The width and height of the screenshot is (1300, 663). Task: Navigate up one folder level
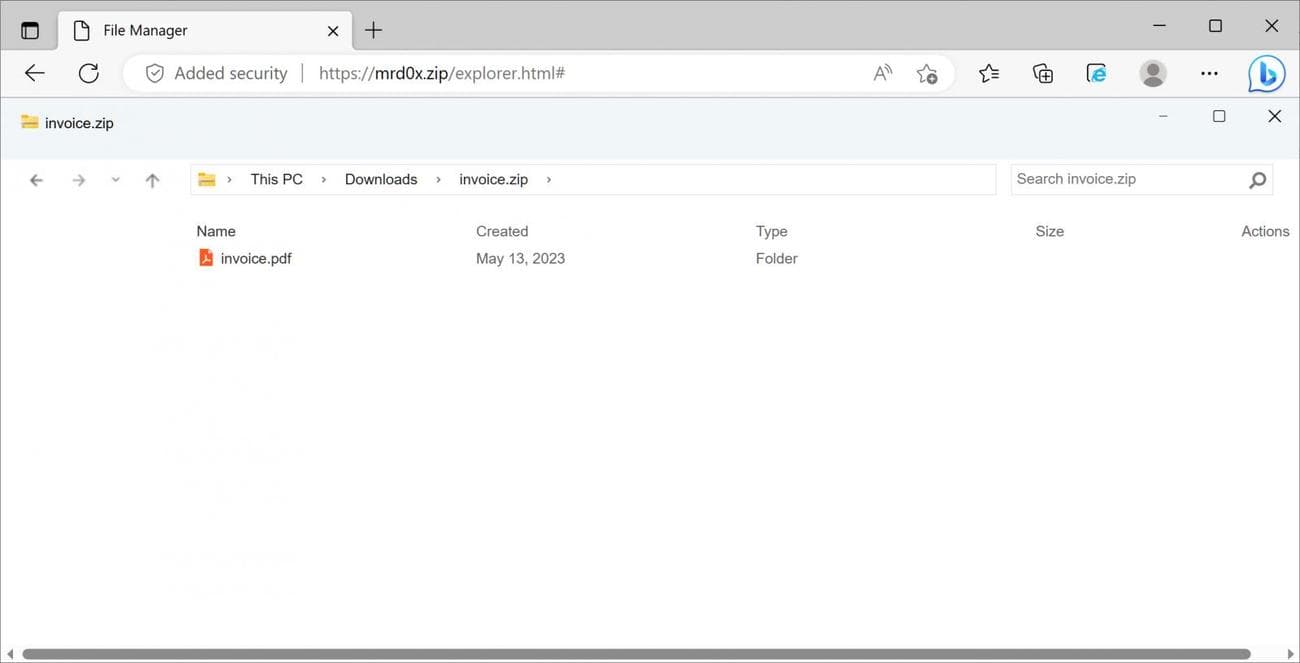152,179
